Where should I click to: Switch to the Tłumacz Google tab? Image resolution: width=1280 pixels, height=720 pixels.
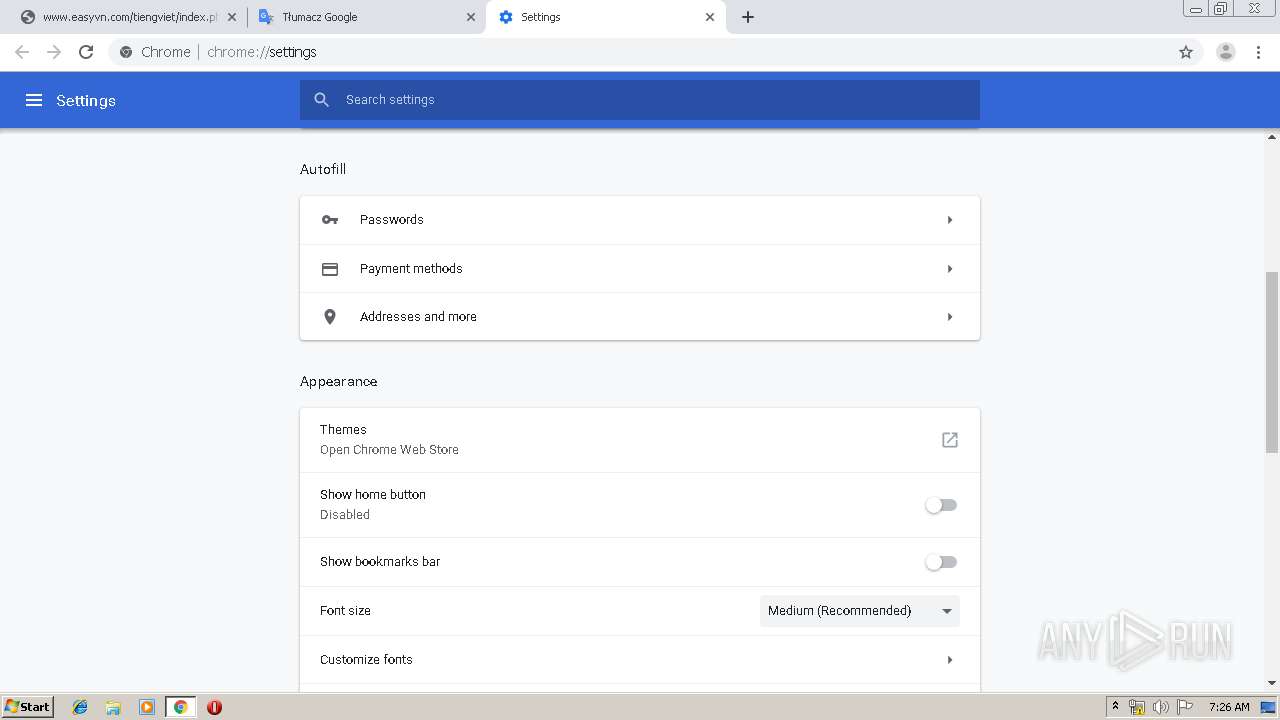coord(366,17)
